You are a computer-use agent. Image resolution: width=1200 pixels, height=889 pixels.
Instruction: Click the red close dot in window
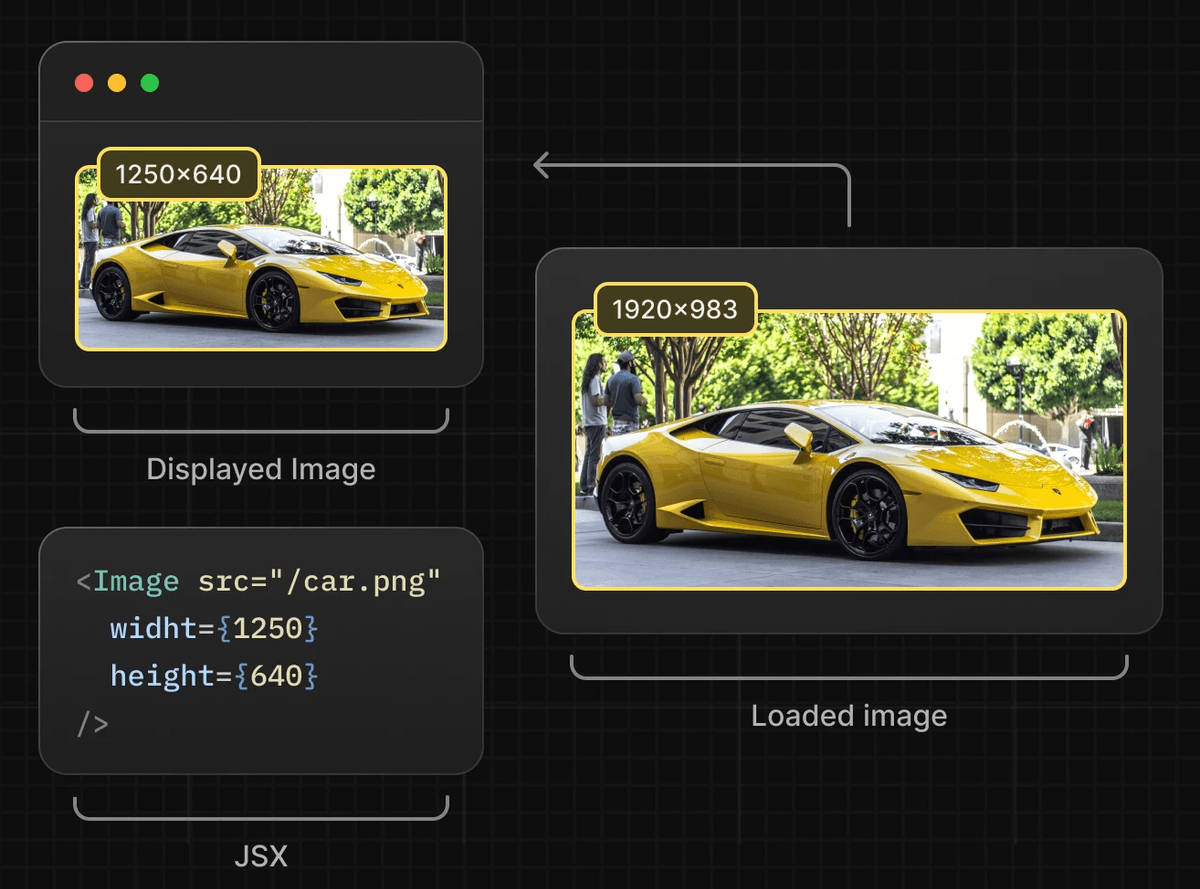[x=84, y=83]
